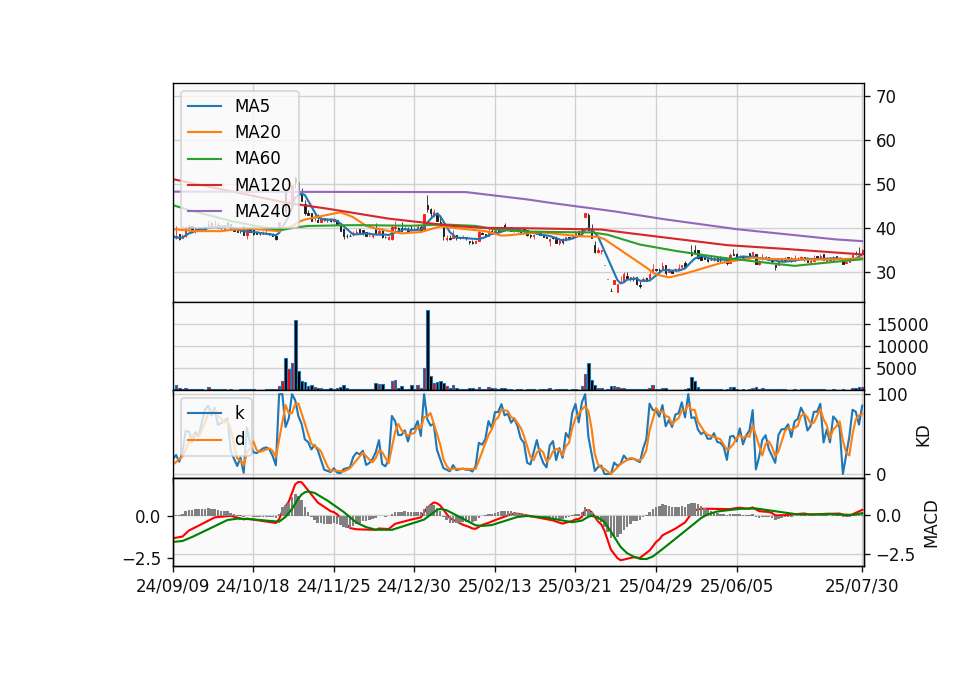Click the MA20 legend label
Image resolution: width=960 pixels, height=690 pixels.
pyautogui.click(x=257, y=132)
